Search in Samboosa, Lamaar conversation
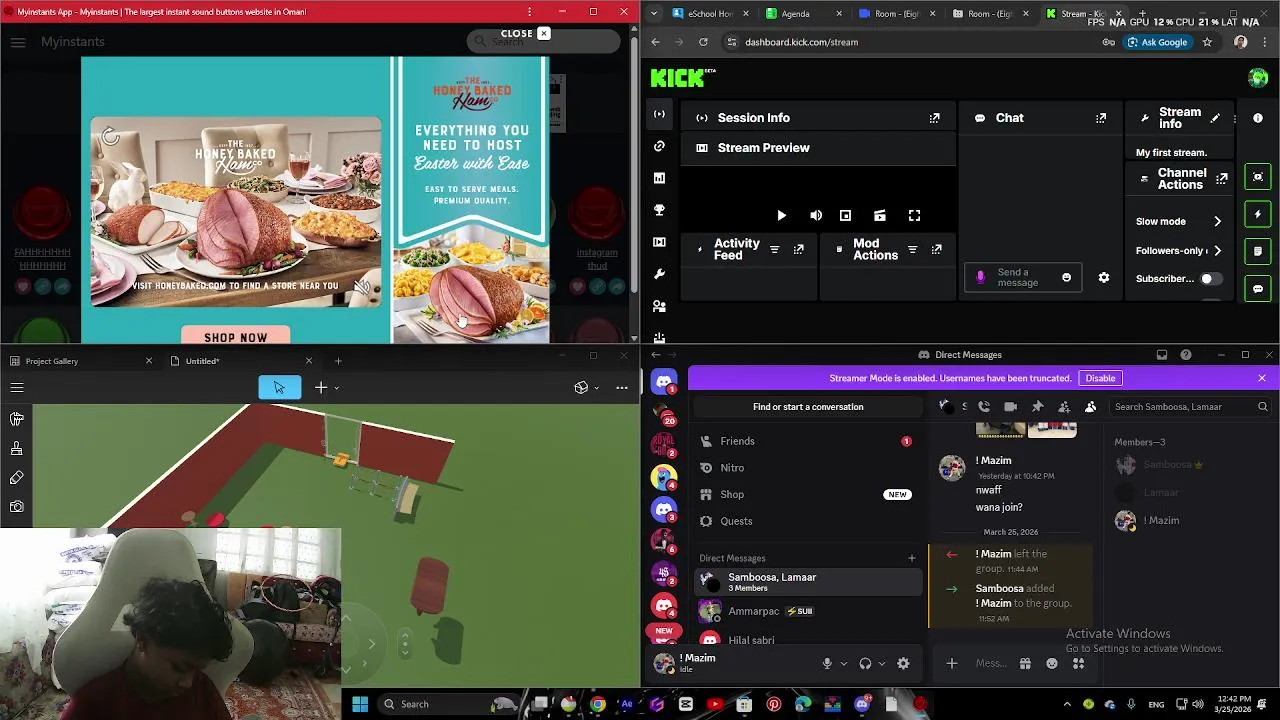Viewport: 1280px width, 720px height. pos(1190,407)
